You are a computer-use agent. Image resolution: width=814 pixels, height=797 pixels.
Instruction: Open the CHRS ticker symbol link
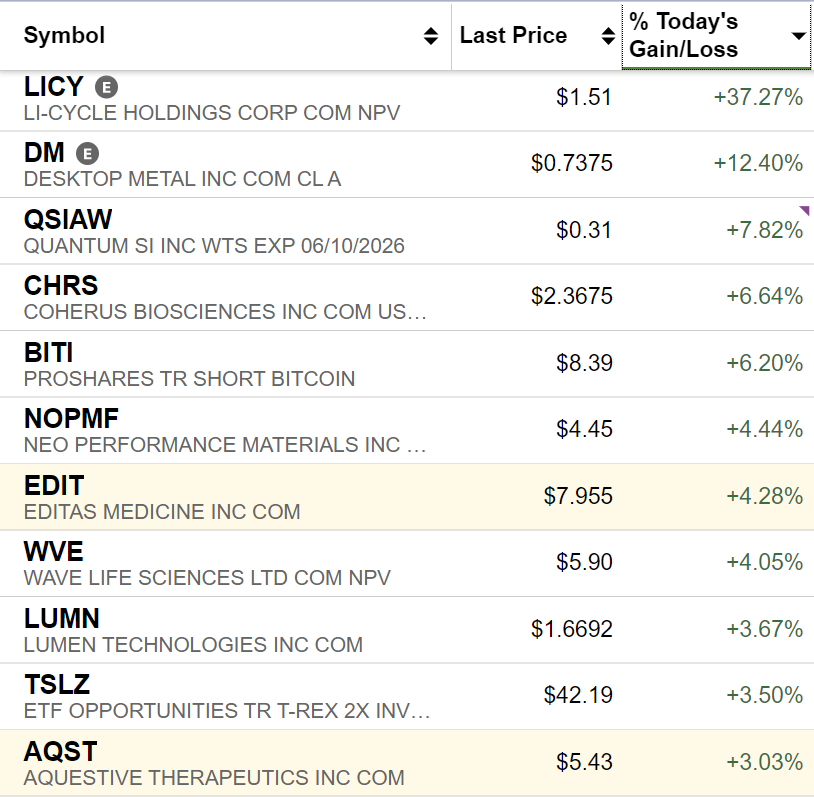pos(61,286)
